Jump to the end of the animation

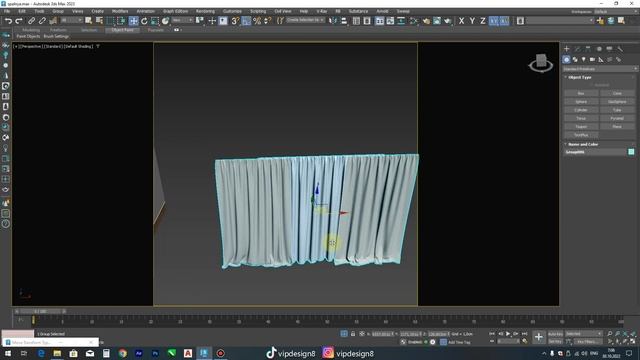click(524, 334)
